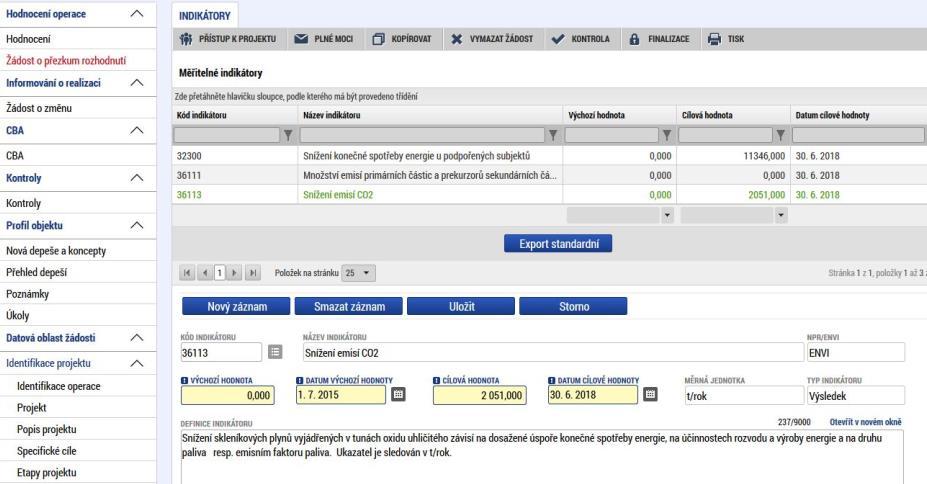Collapse the Profil objektu section
Image resolution: width=927 pixels, height=484 pixels.
(x=137, y=225)
